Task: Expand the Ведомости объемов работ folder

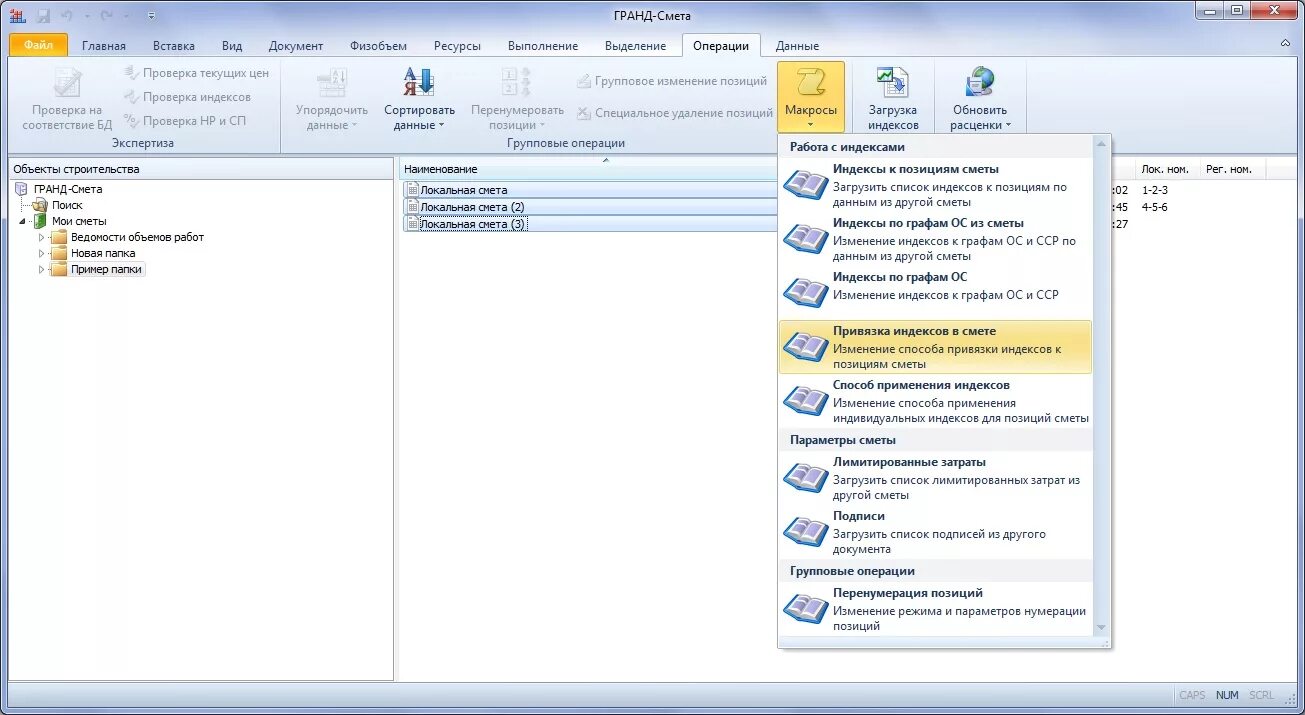Action: coord(41,237)
